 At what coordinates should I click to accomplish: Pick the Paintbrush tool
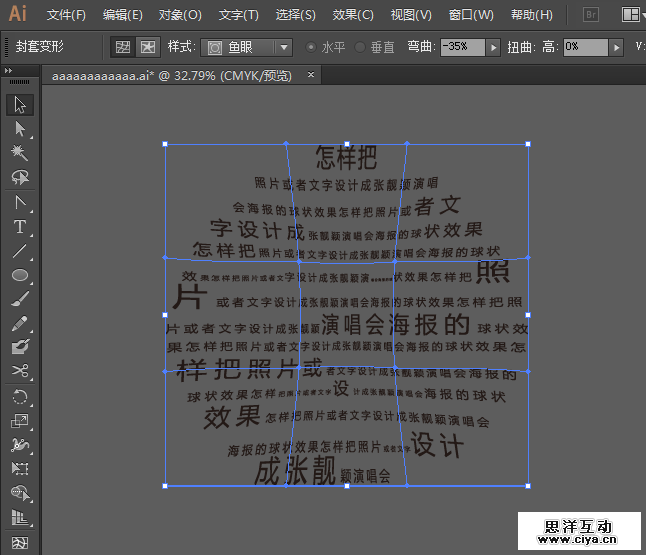(x=19, y=299)
